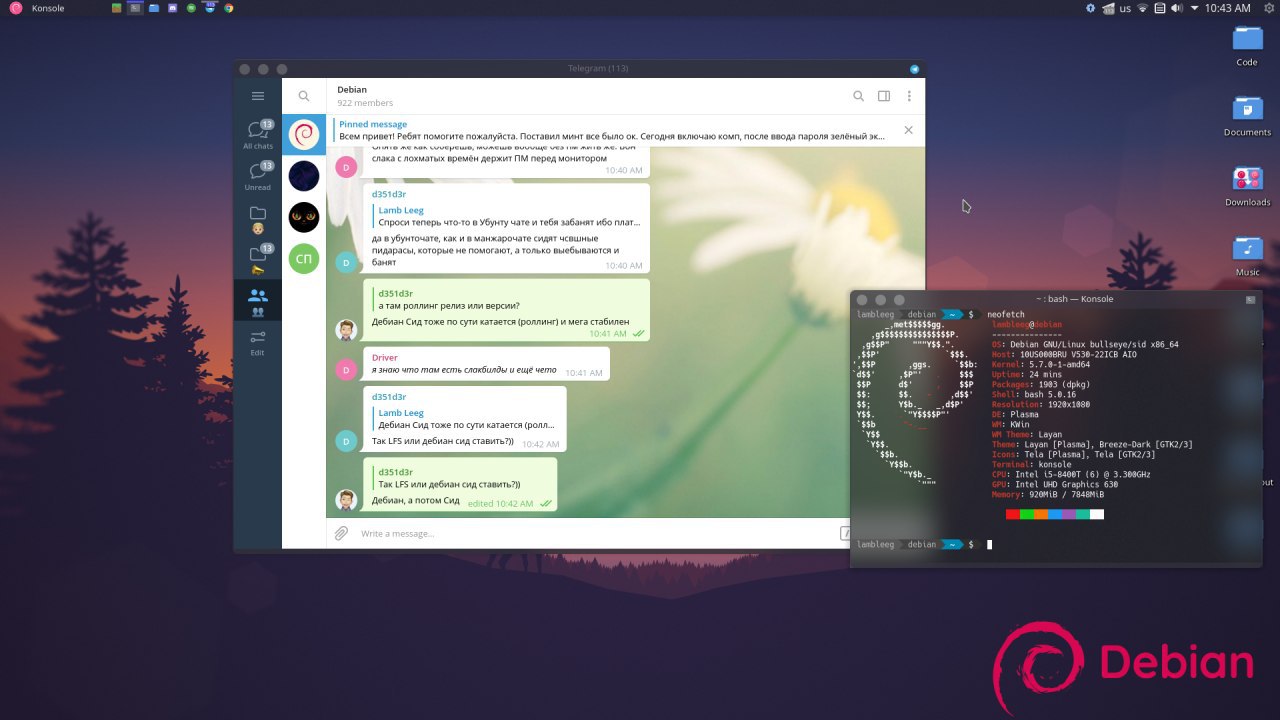Click the quoted reply 'а там роллинг релиз'

coord(448,299)
